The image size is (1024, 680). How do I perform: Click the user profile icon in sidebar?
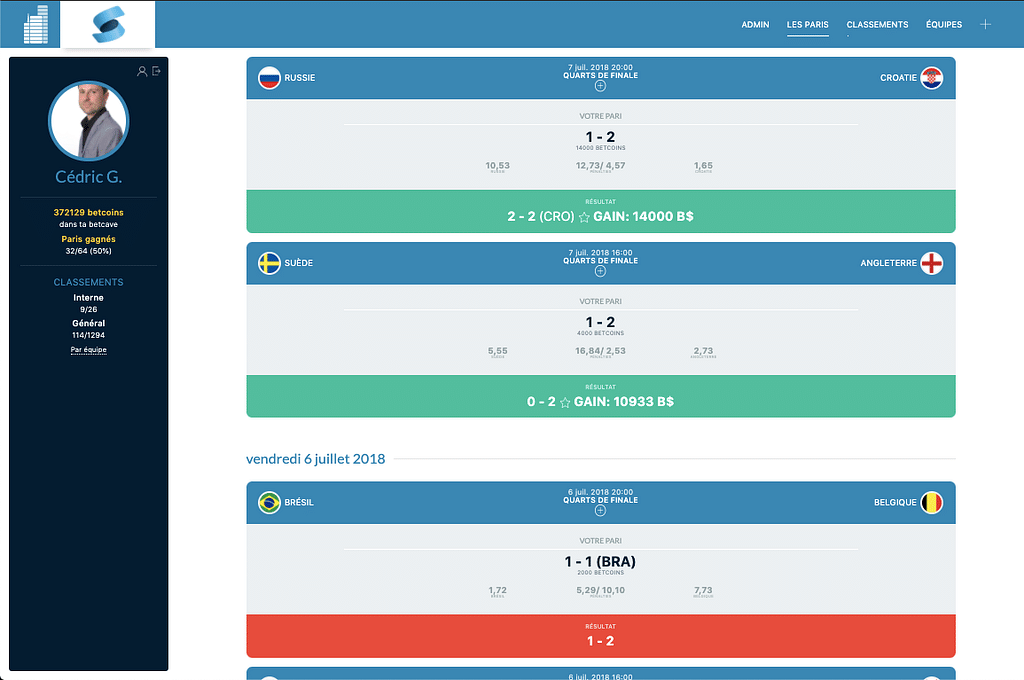142,71
